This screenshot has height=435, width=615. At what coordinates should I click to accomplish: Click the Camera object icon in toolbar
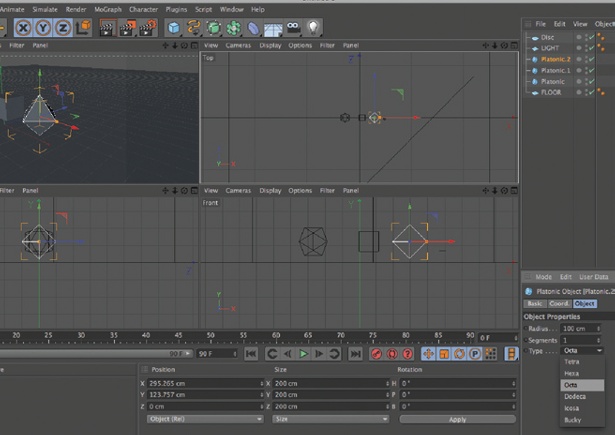point(294,28)
